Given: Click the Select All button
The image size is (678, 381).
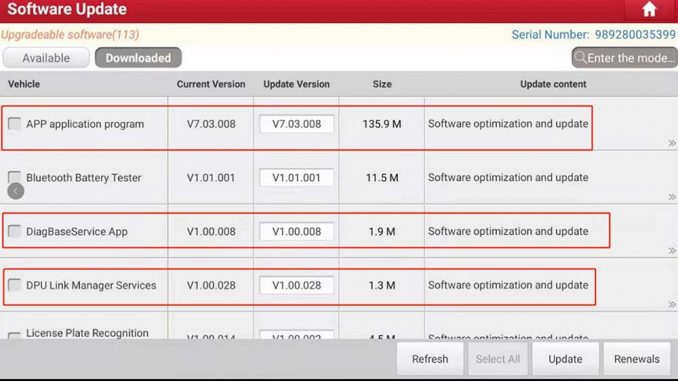Looking at the screenshot, I should pos(498,359).
